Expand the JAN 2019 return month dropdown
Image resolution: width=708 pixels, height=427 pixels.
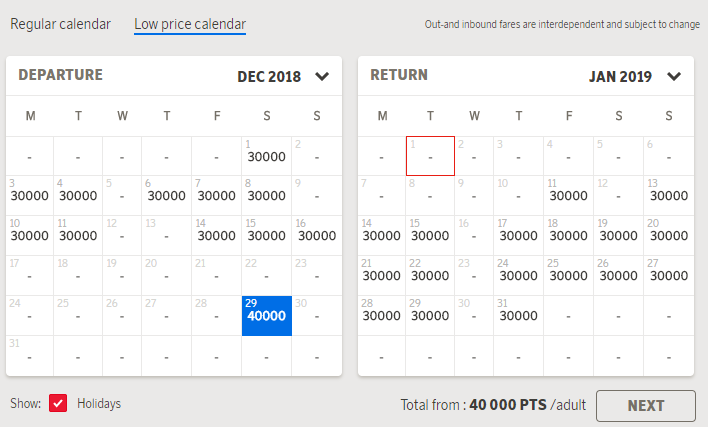pyautogui.click(x=673, y=76)
